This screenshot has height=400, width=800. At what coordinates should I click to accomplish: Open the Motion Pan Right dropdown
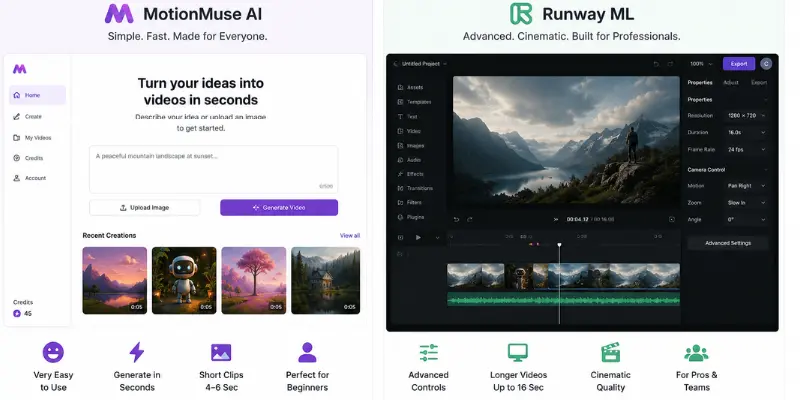click(x=746, y=186)
